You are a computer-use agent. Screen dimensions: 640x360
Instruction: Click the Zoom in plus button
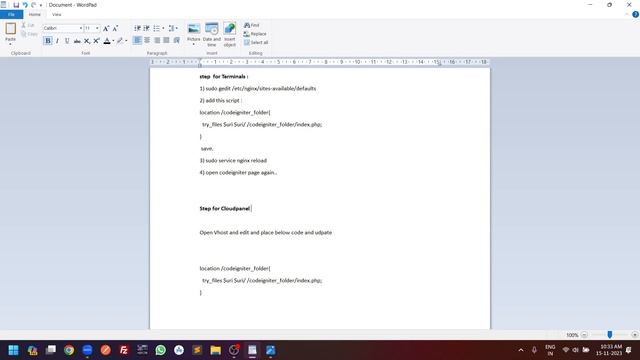point(635,335)
